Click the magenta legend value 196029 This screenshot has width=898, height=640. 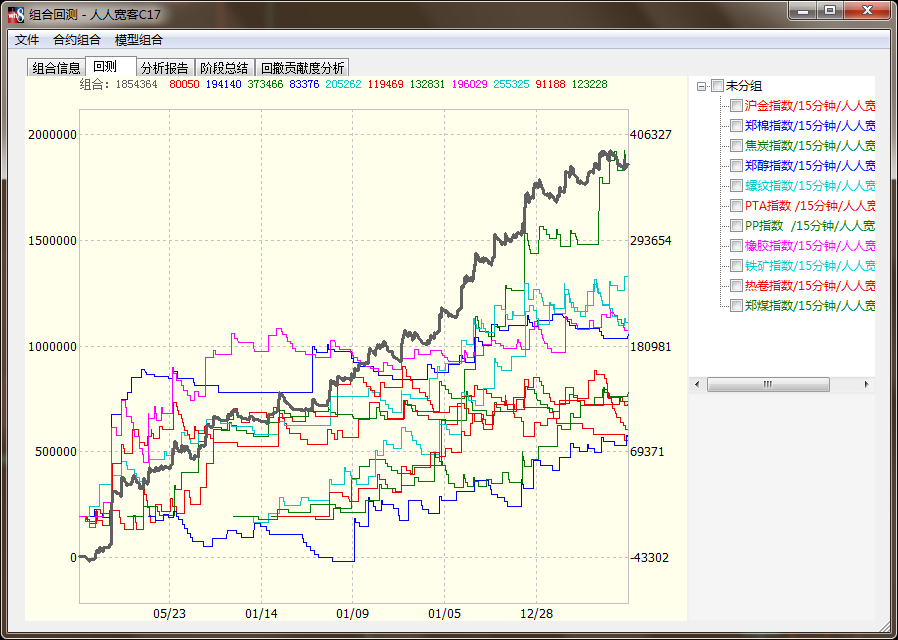tap(470, 84)
